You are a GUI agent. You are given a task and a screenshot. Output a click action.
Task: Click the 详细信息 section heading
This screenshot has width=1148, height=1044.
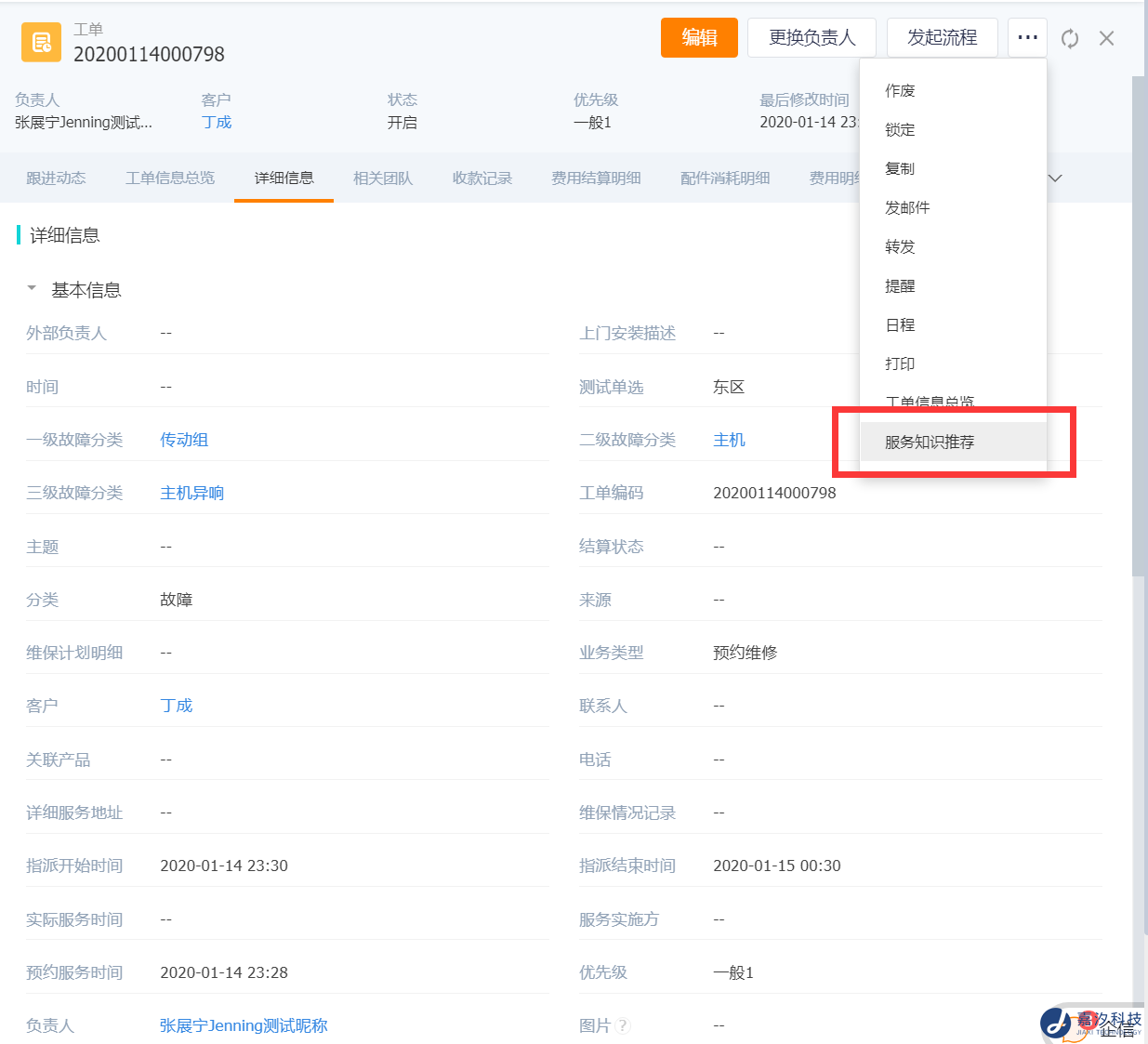(65, 235)
